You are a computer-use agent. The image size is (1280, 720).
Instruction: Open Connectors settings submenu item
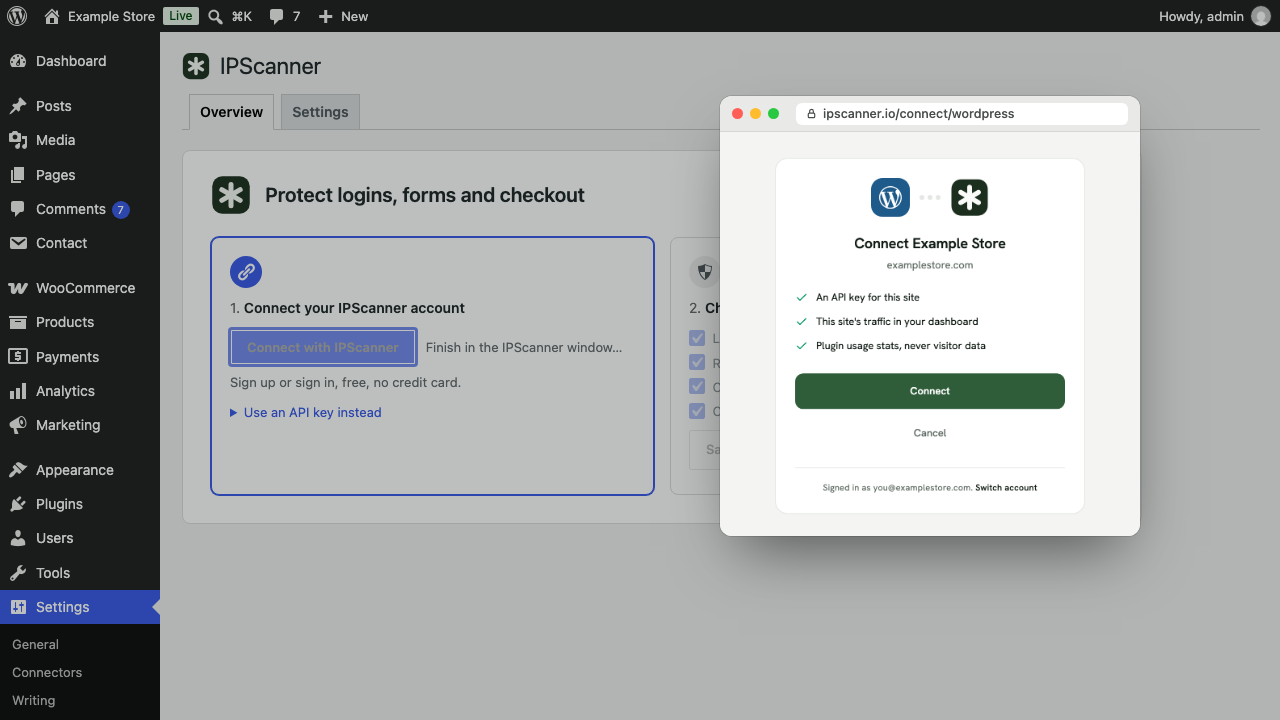[x=47, y=673]
